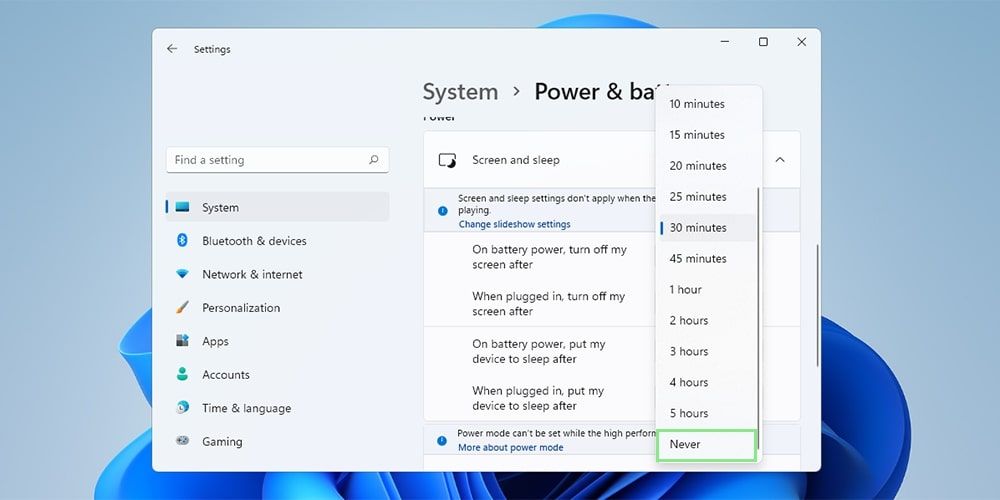Click the Personalization paintbrush icon
The width and height of the screenshot is (1000, 500).
[182, 307]
